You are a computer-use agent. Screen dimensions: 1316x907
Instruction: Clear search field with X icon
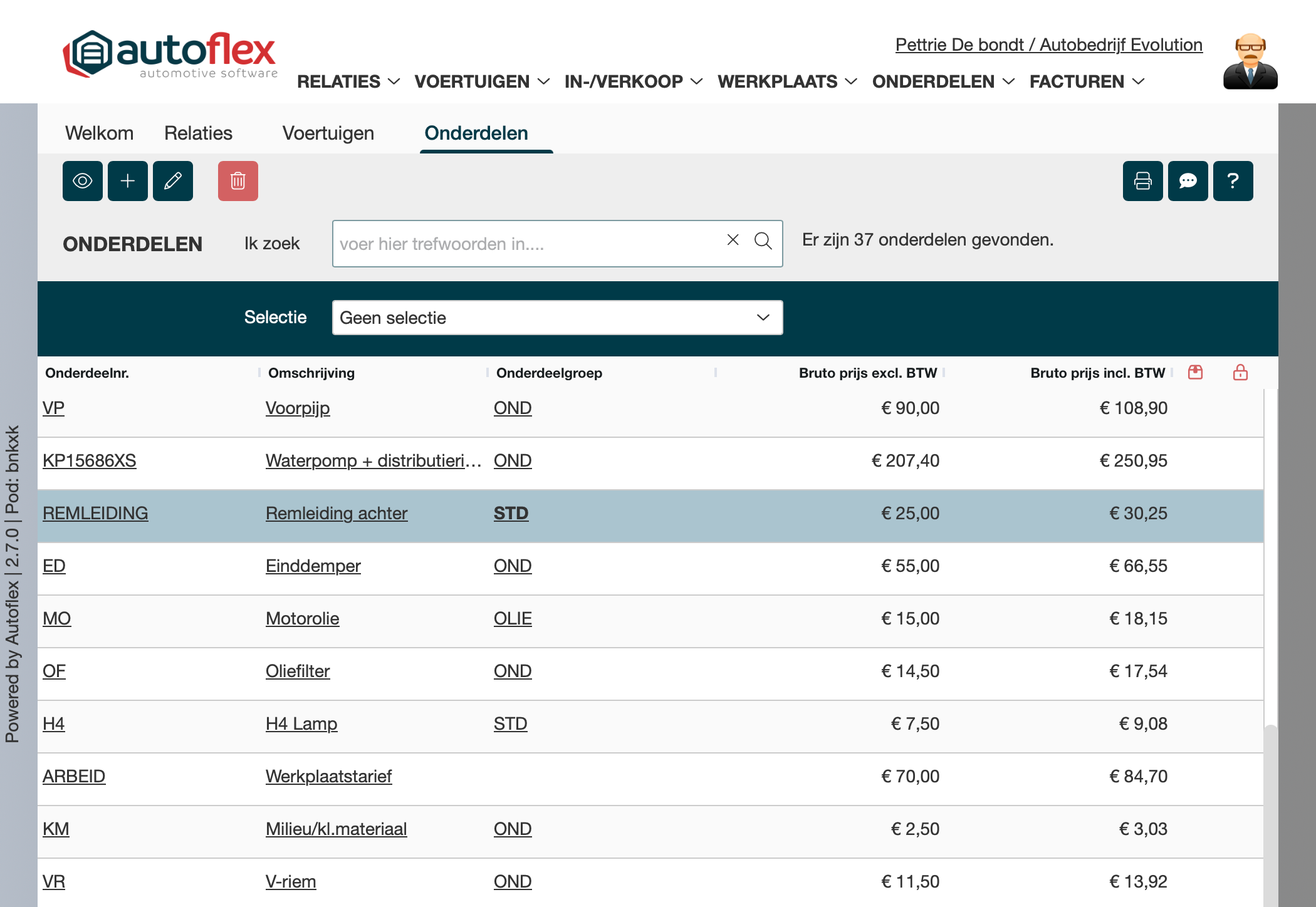pyautogui.click(x=733, y=240)
